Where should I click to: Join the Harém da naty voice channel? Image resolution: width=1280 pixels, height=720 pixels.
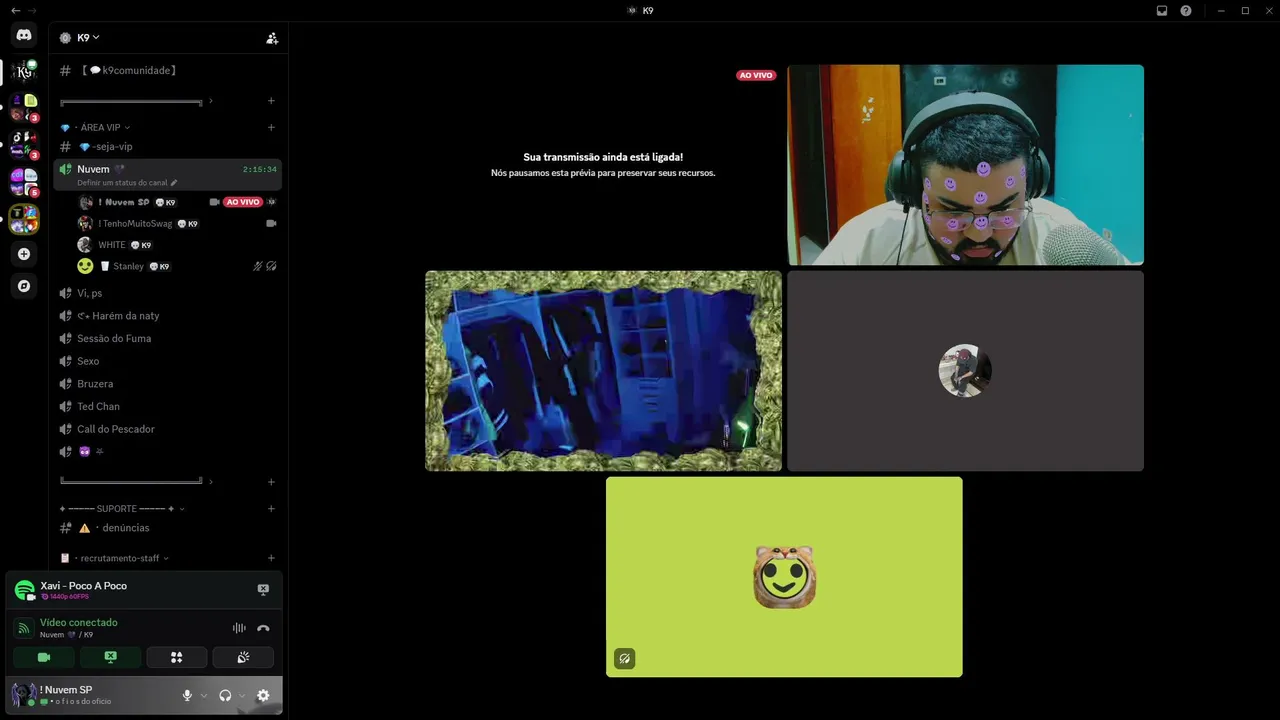point(168,316)
